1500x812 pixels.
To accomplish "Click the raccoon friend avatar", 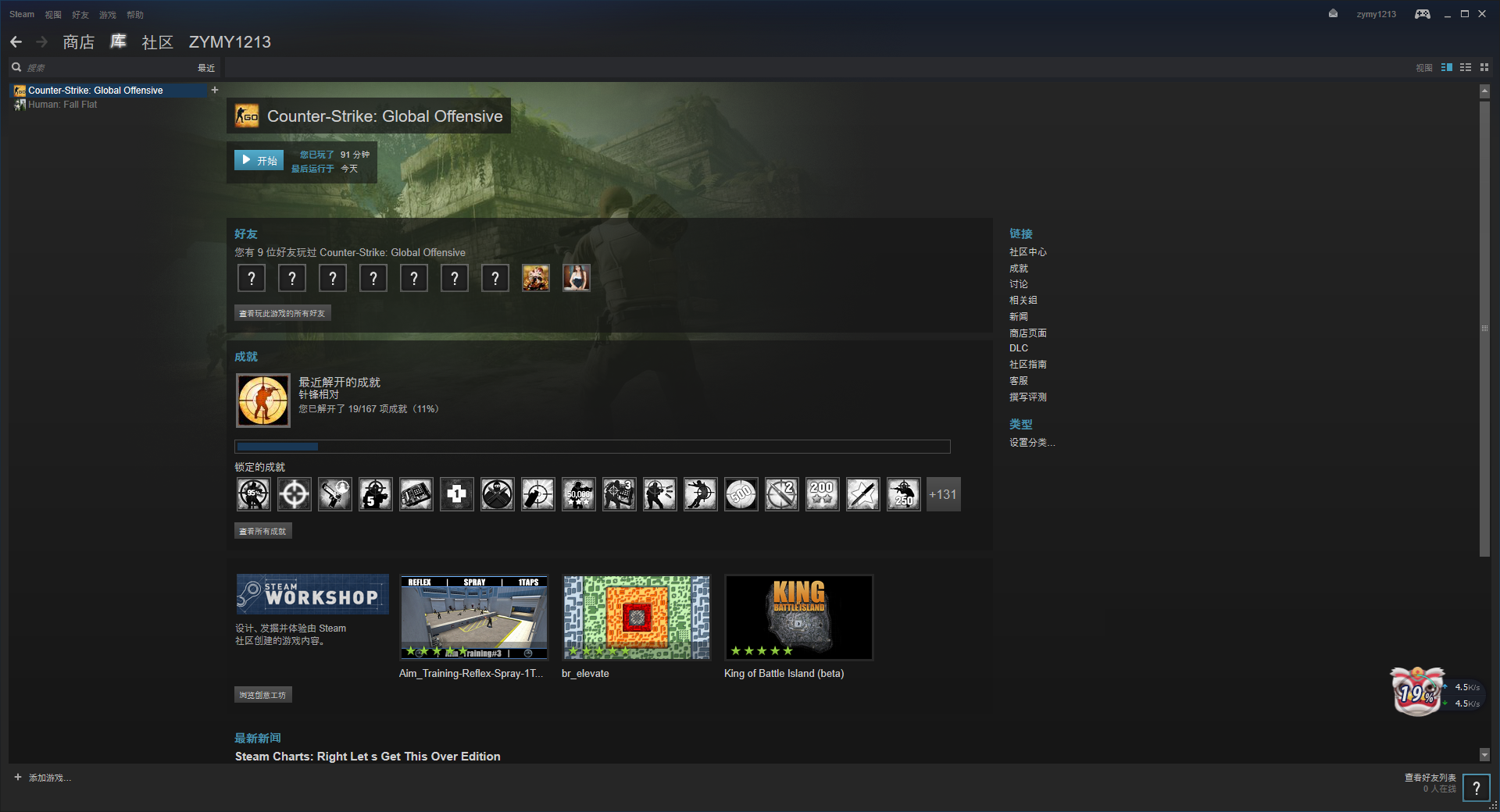I will tap(536, 278).
